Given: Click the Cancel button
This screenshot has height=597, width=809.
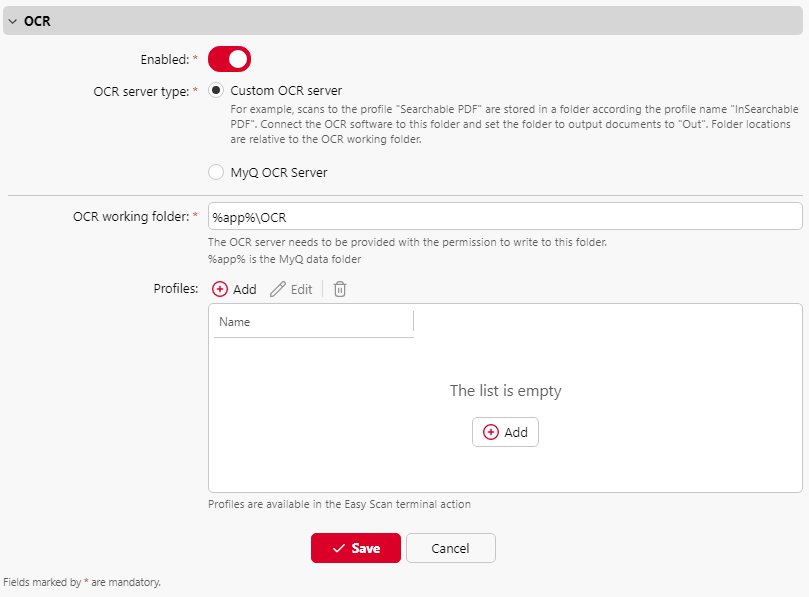Looking at the screenshot, I should (x=450, y=548).
